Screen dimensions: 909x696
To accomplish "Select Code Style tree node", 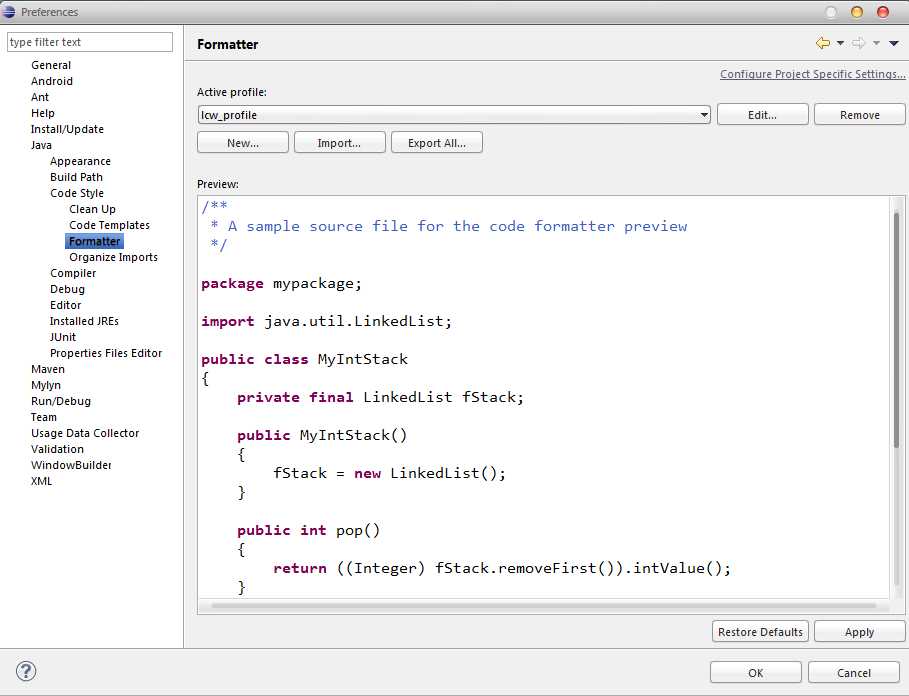I will [77, 193].
